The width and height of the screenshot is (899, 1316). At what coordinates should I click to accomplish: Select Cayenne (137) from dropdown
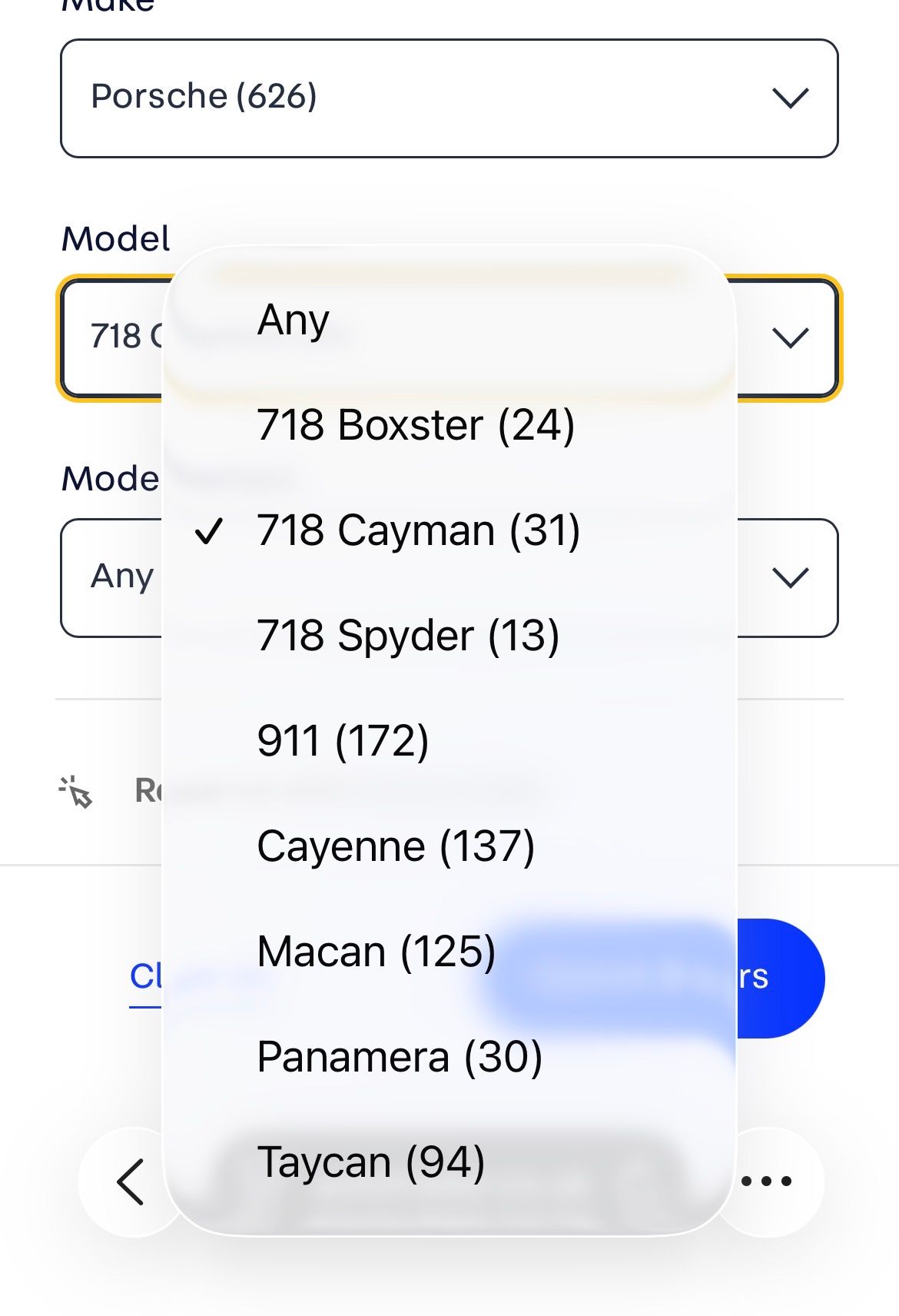coord(395,846)
